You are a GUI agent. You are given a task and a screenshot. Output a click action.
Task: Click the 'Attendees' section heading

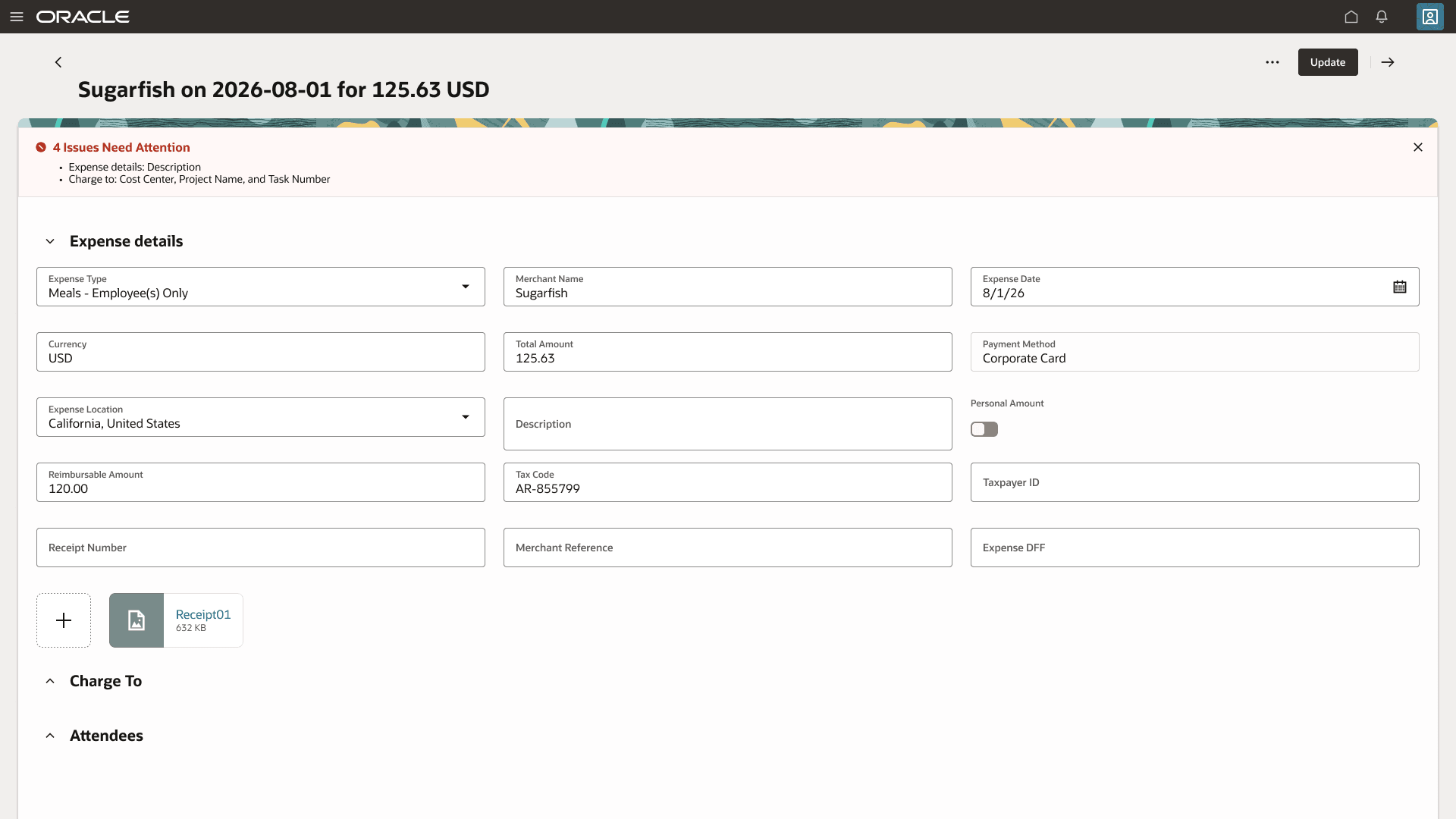[x=107, y=736]
